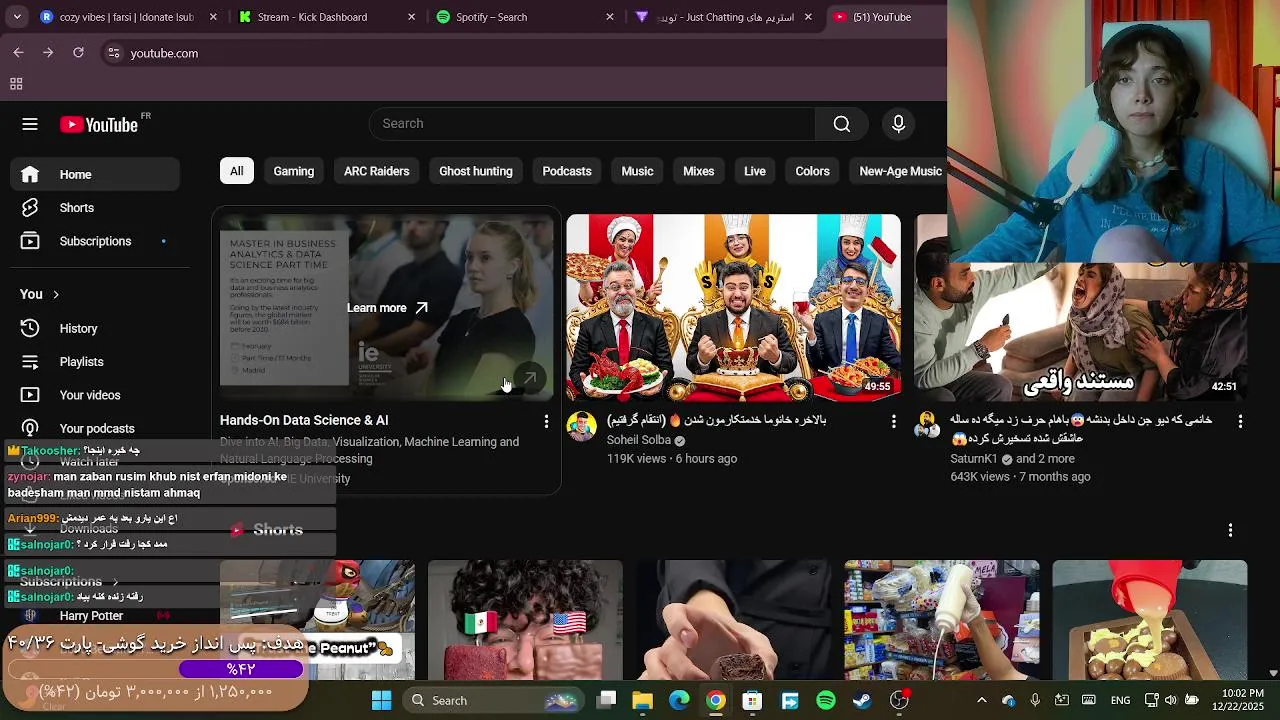Image resolution: width=1280 pixels, height=720 pixels.
Task: Select the ARC Raiders chip
Action: tap(376, 171)
